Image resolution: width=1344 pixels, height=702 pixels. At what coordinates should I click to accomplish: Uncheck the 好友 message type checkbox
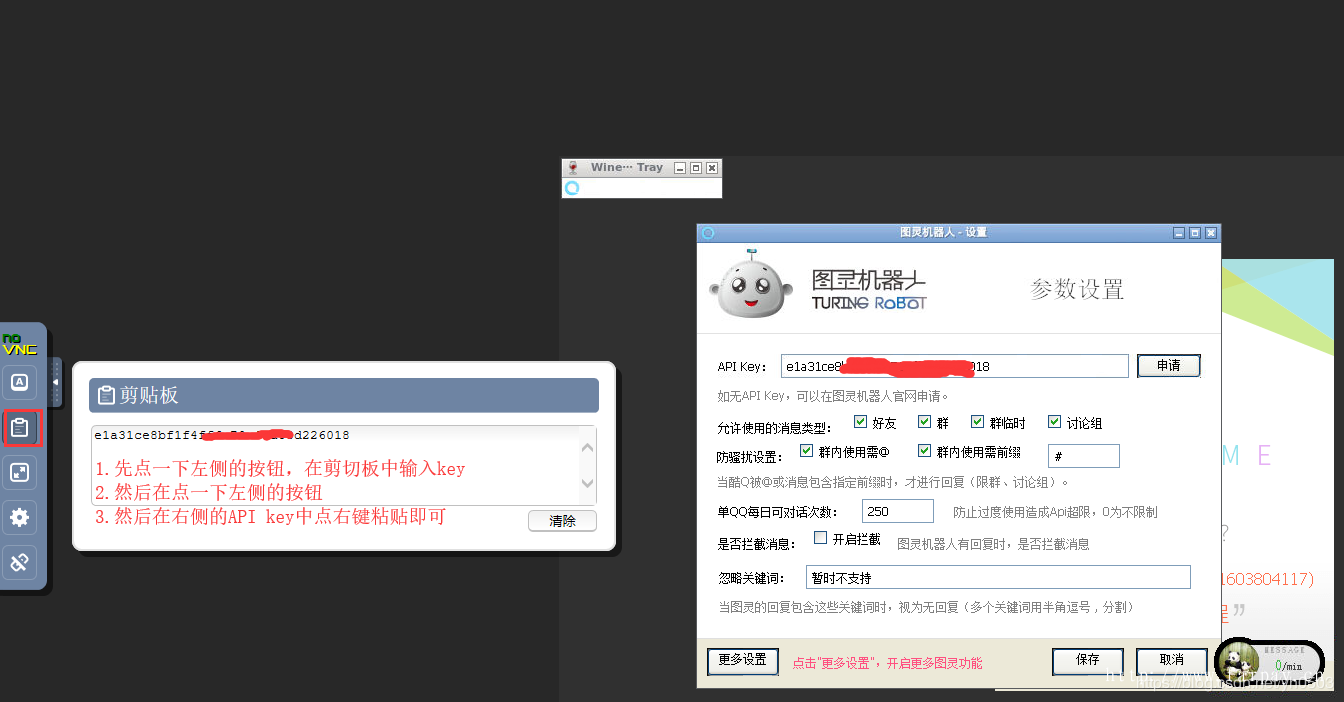pyautogui.click(x=860, y=422)
